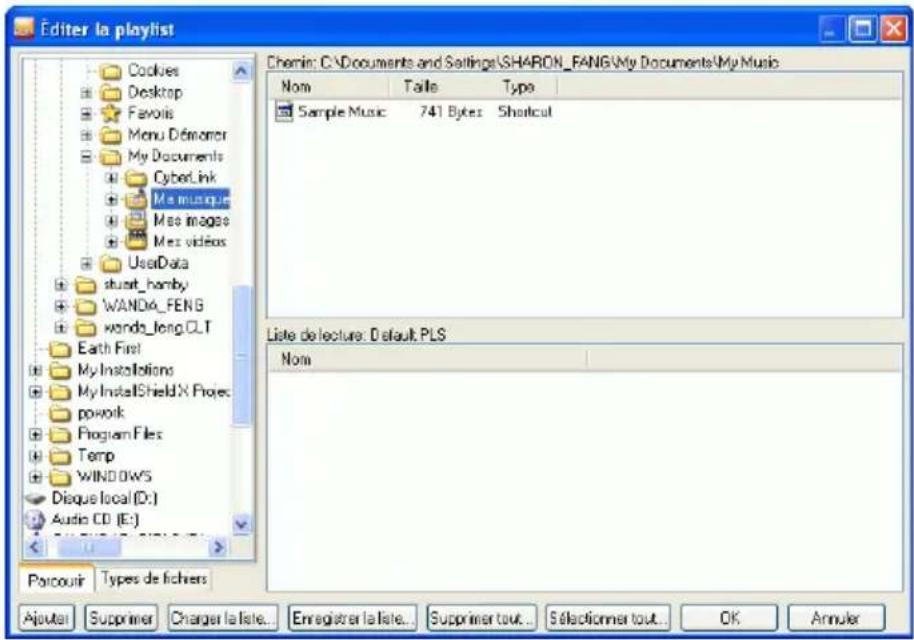This screenshot has height=640, width=914.
Task: Click the CyberLink folder icon
Action: [x=136, y=178]
